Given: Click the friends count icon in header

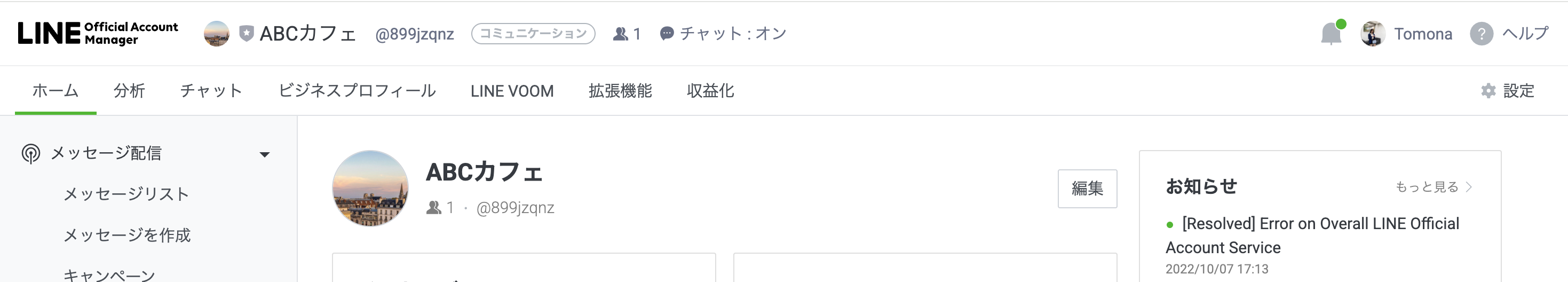Looking at the screenshot, I should point(620,34).
